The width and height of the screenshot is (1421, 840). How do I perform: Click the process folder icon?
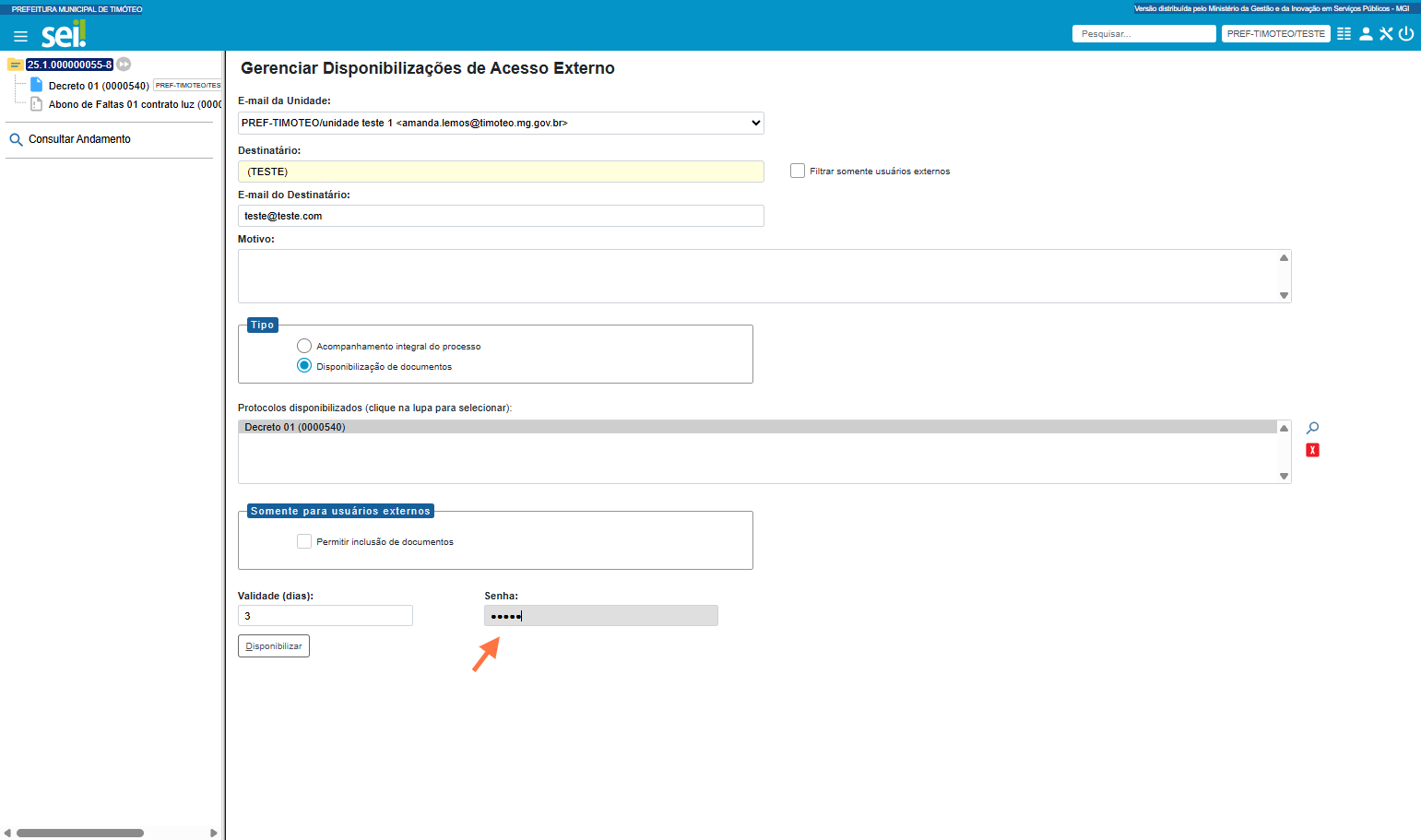click(15, 65)
